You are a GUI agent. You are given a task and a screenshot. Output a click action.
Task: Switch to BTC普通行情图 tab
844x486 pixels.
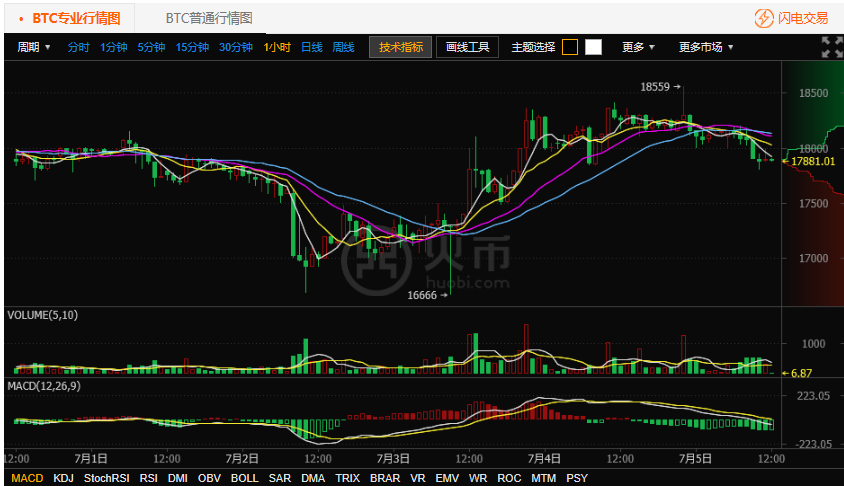[x=209, y=18]
